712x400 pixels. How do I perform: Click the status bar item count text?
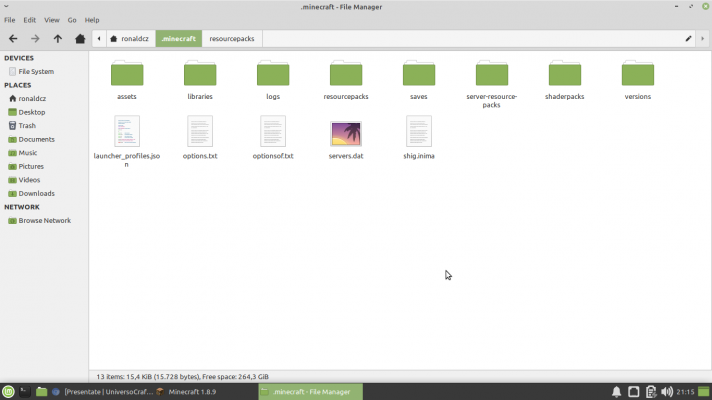(183, 376)
